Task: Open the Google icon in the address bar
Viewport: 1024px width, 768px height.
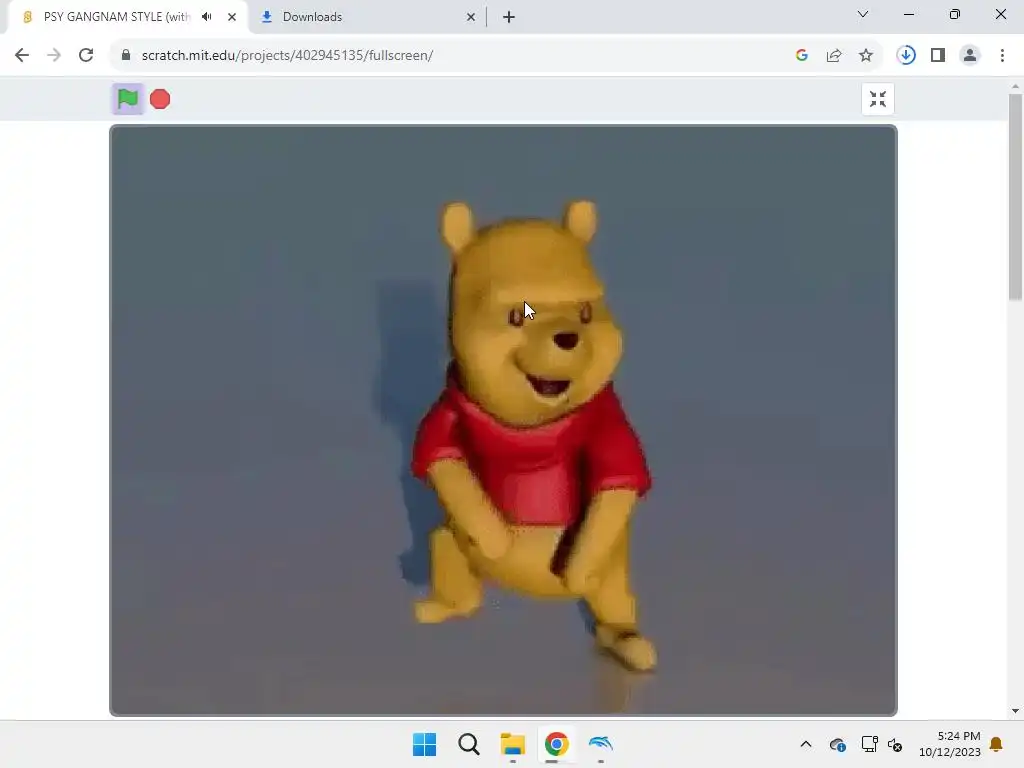Action: click(802, 56)
